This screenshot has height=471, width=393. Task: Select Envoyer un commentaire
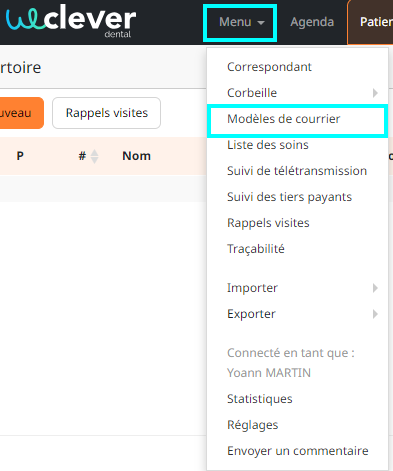tap(297, 451)
